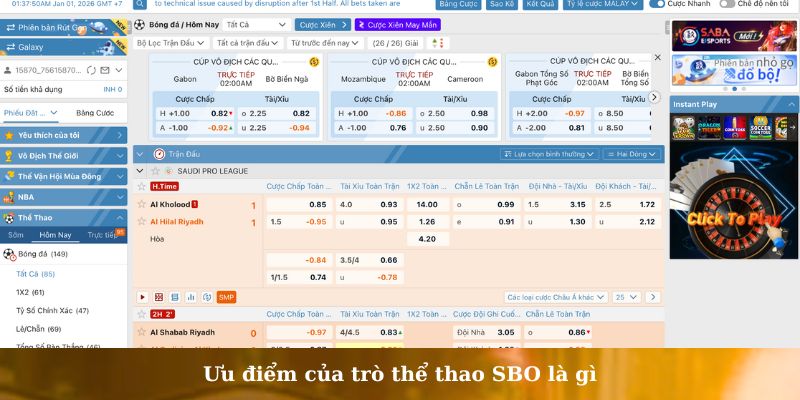Open Hai Dòng line view dropdown

[632, 154]
